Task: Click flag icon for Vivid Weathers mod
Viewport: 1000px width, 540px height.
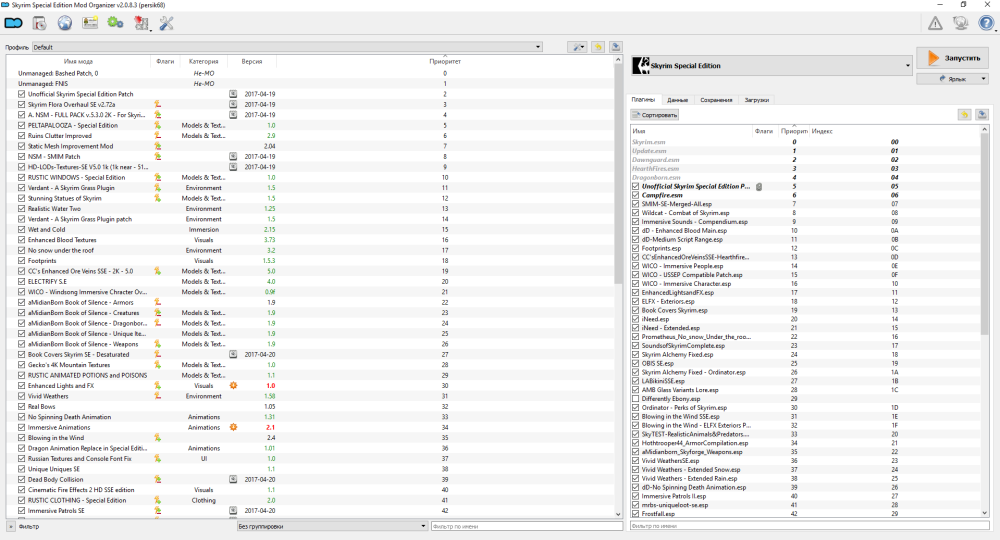Action: tap(157, 396)
